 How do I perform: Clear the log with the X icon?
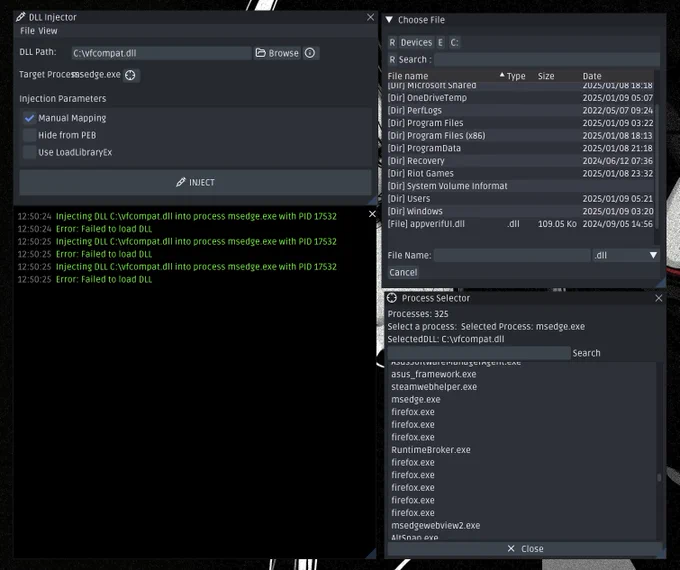(372, 214)
